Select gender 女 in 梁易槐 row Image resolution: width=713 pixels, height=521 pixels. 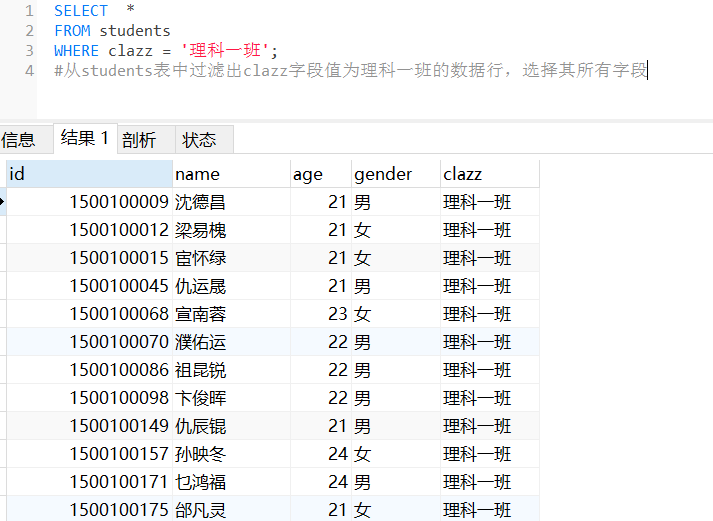tap(396, 230)
